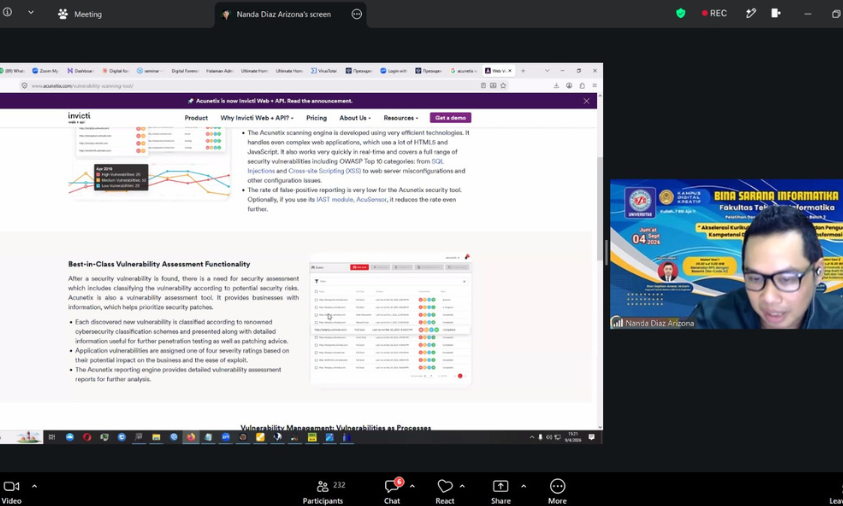Open browser account profile icon
Image resolution: width=843 pixels, height=506 pixels.
[x=569, y=85]
